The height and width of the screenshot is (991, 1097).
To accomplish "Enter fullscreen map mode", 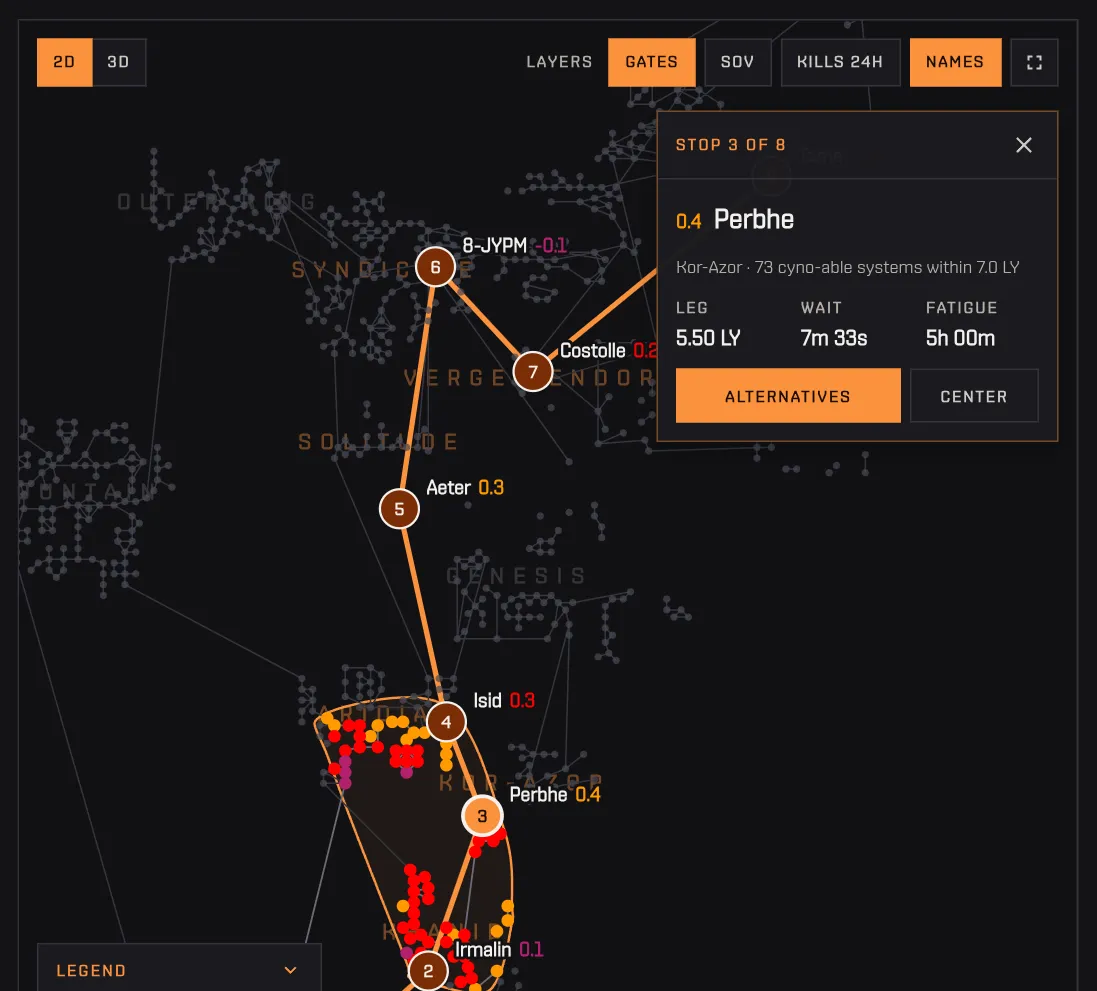I will [1034, 62].
